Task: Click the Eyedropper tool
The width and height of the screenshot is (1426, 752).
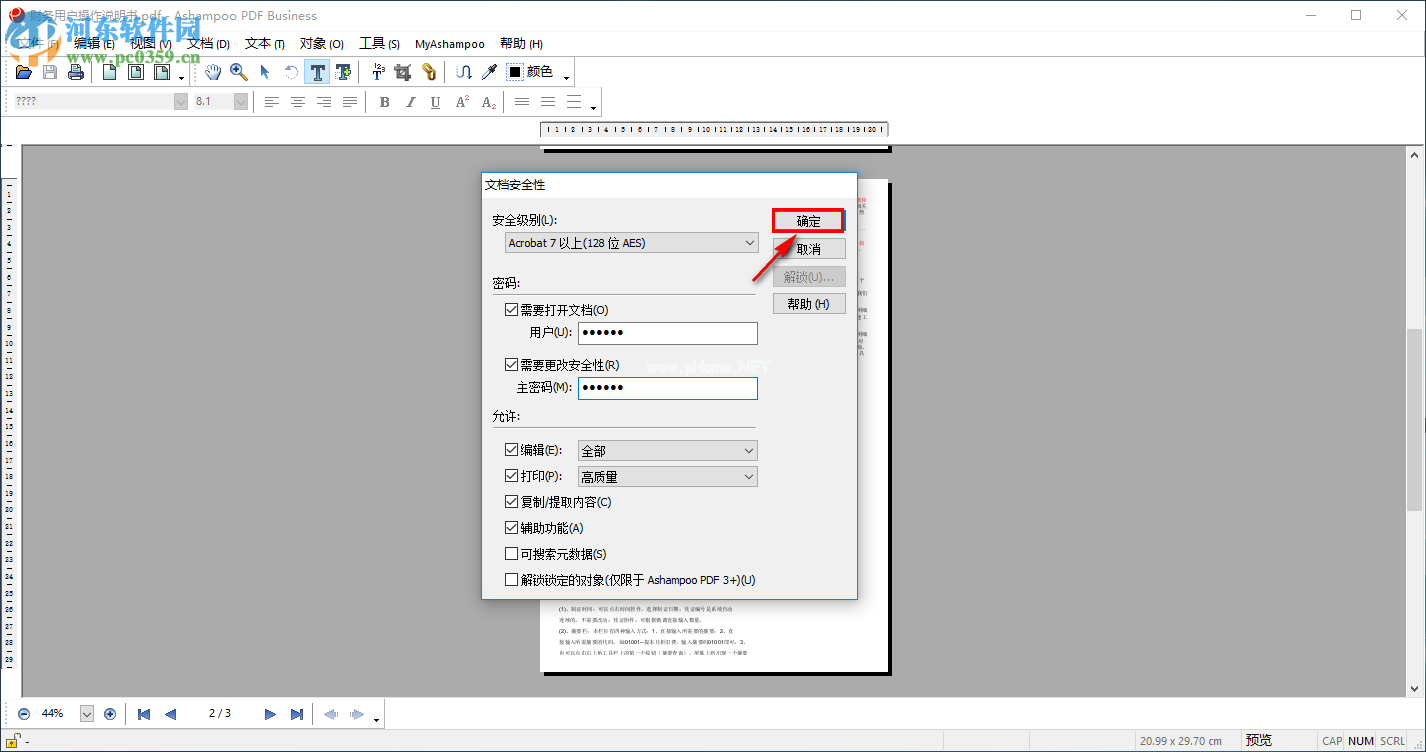Action: [489, 71]
